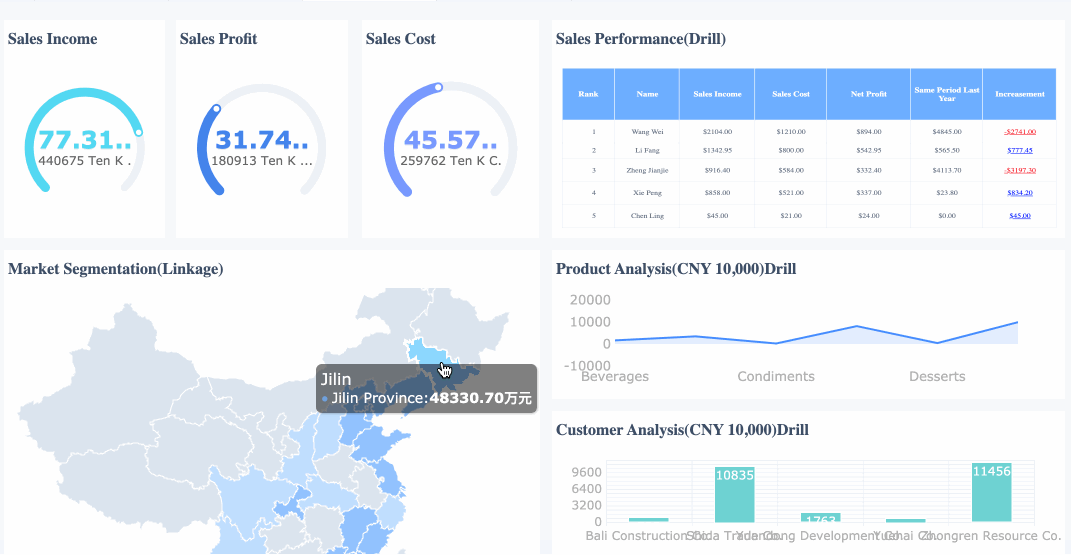Click the $332.40 cell

(x=869, y=171)
